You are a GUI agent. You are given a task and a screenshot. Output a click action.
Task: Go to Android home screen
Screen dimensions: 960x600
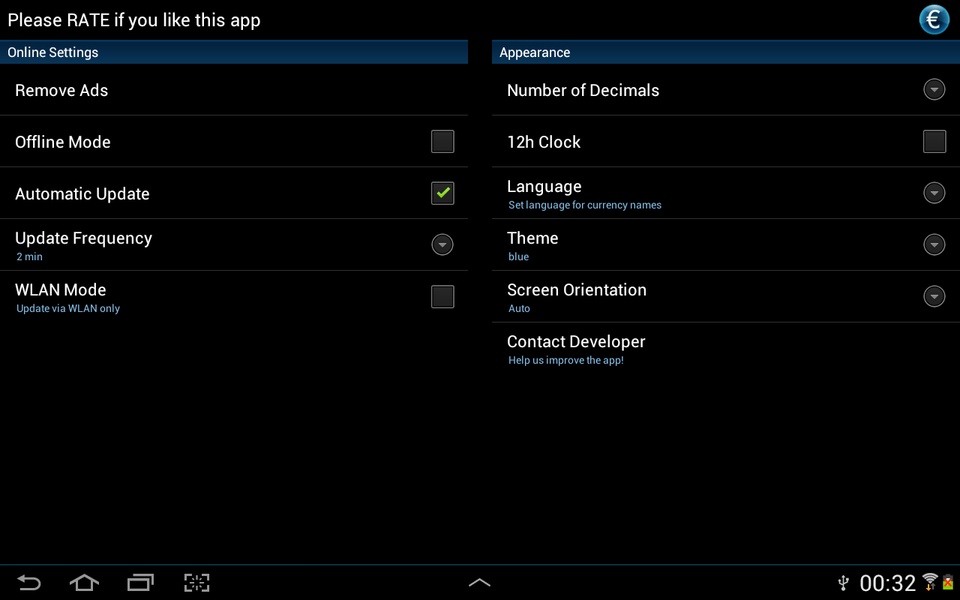point(84,582)
